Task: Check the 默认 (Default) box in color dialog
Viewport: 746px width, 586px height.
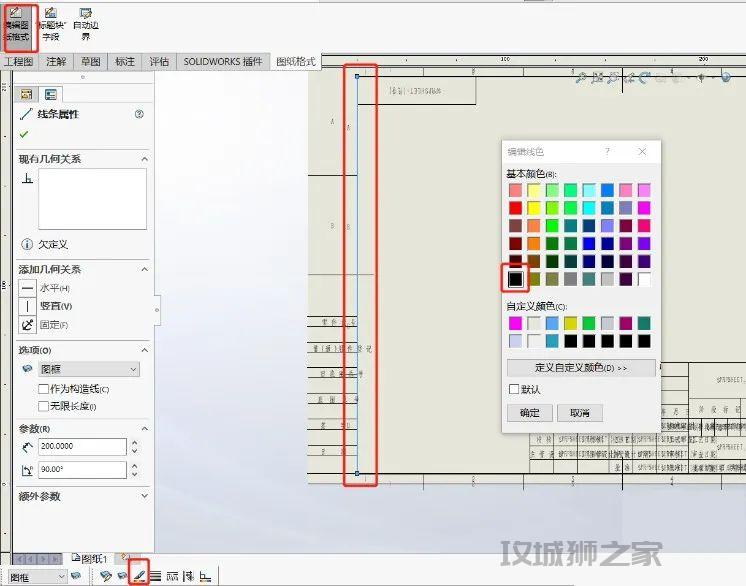Action: (x=514, y=389)
